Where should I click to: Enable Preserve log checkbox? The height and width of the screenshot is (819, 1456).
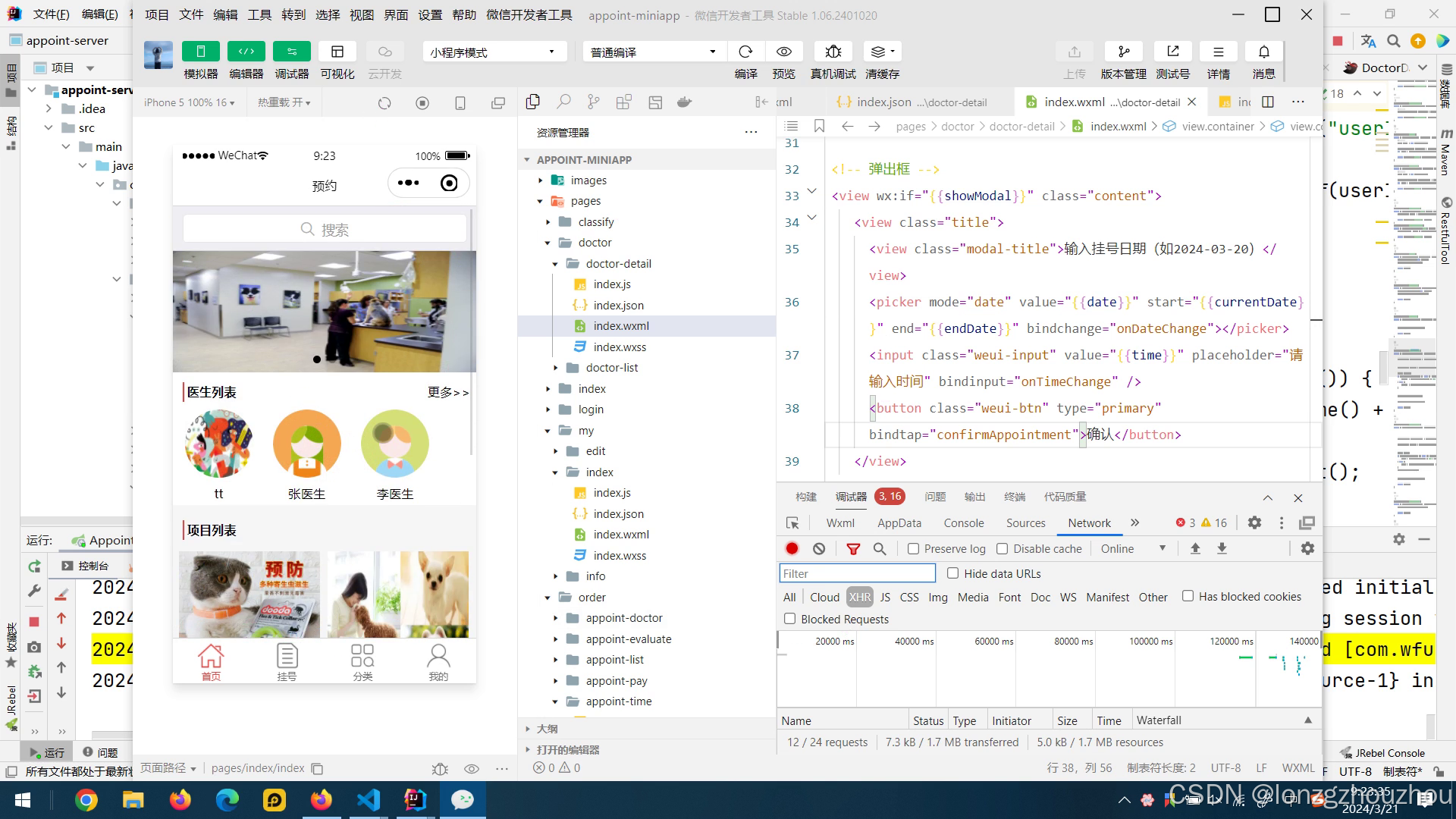914,548
